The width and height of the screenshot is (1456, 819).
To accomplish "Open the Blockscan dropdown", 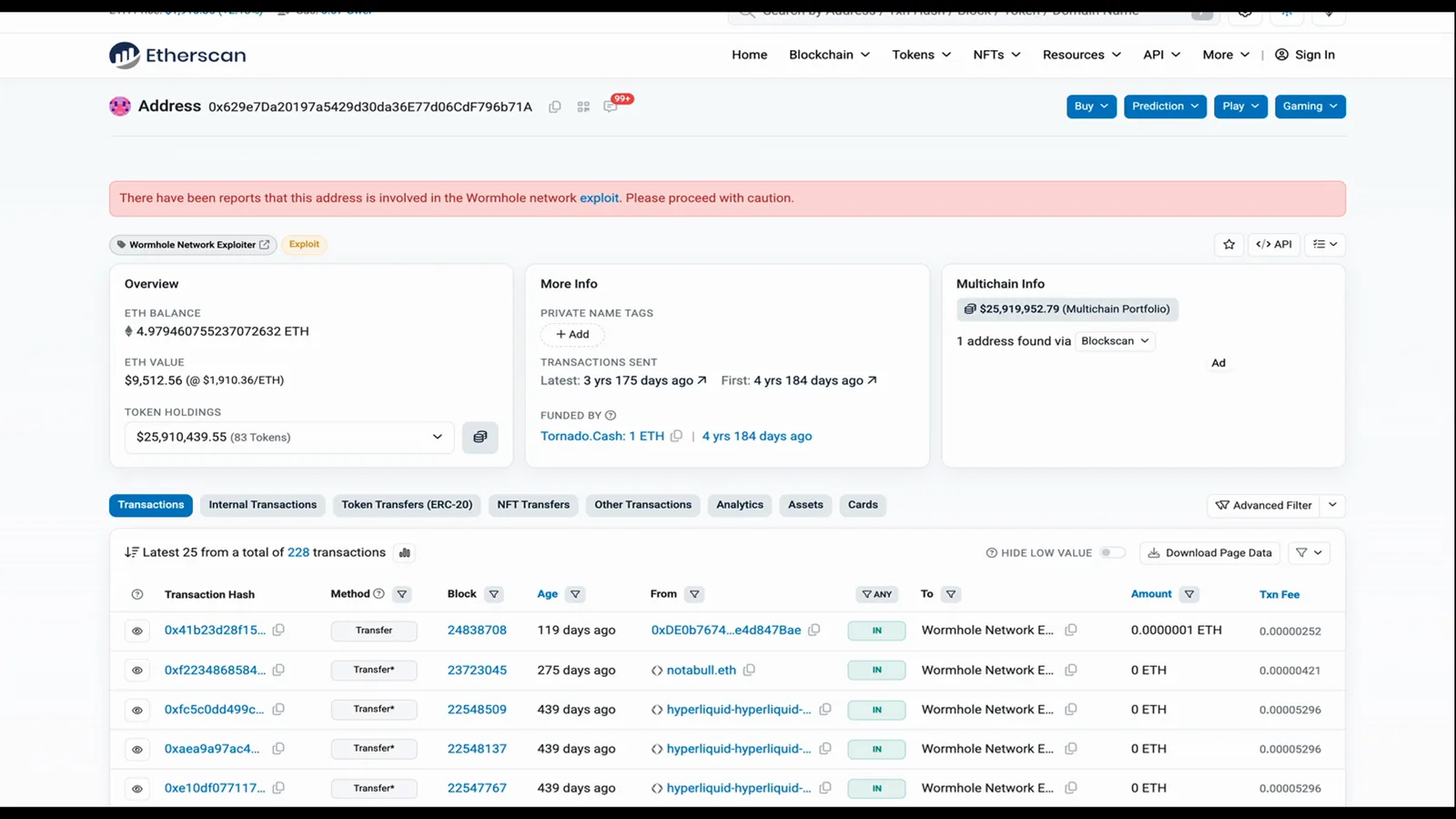I will pos(1115,340).
